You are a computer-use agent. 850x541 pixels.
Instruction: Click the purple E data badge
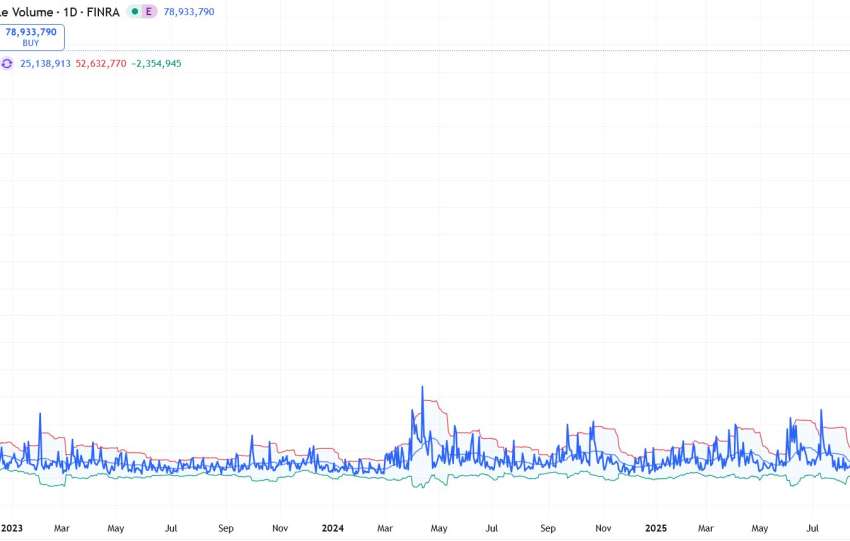coord(150,11)
